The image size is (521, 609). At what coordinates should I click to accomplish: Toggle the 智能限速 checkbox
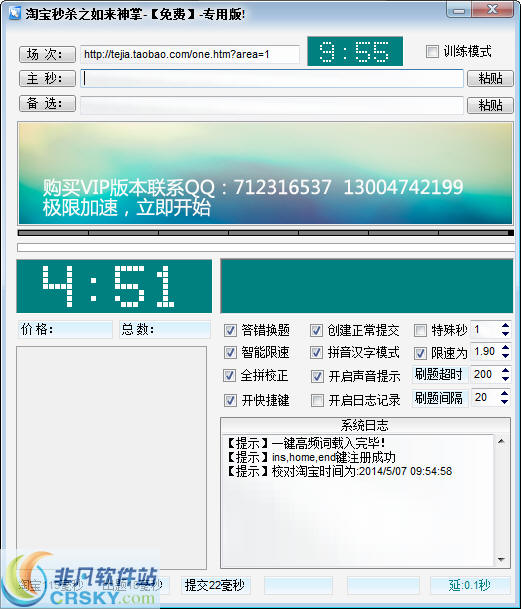coord(230,353)
